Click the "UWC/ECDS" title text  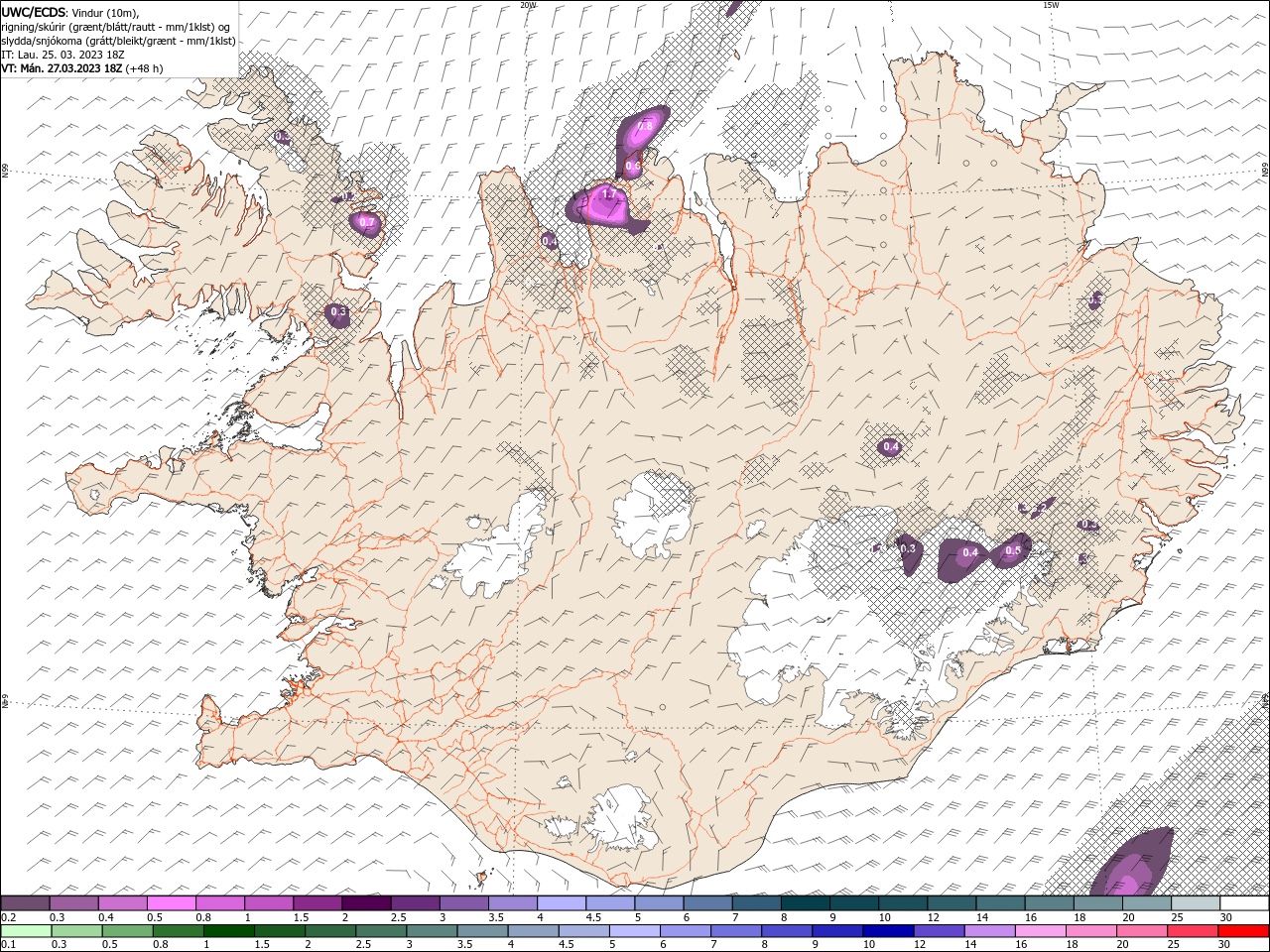(x=34, y=12)
